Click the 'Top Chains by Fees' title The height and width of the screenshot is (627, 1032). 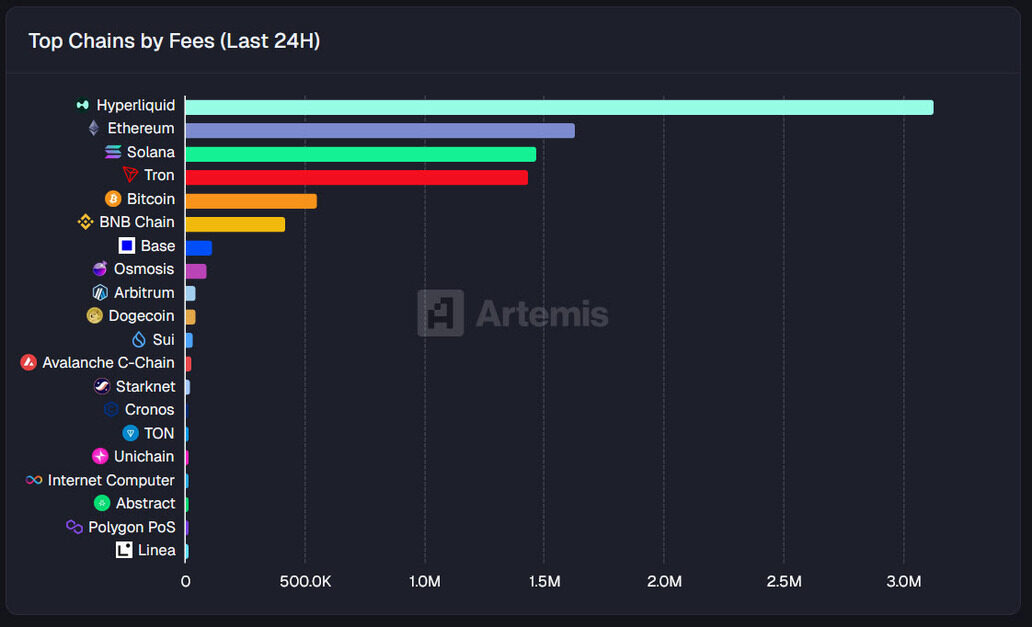coord(174,41)
